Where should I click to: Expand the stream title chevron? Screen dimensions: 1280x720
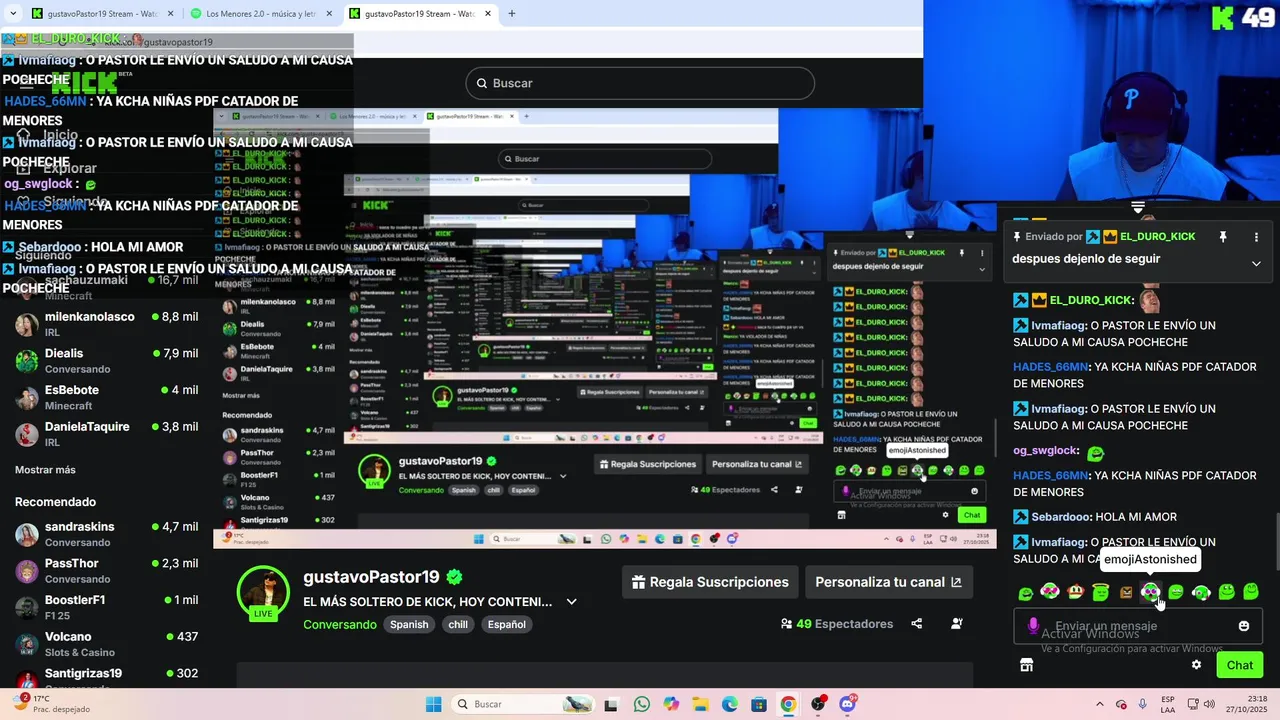coord(572,602)
